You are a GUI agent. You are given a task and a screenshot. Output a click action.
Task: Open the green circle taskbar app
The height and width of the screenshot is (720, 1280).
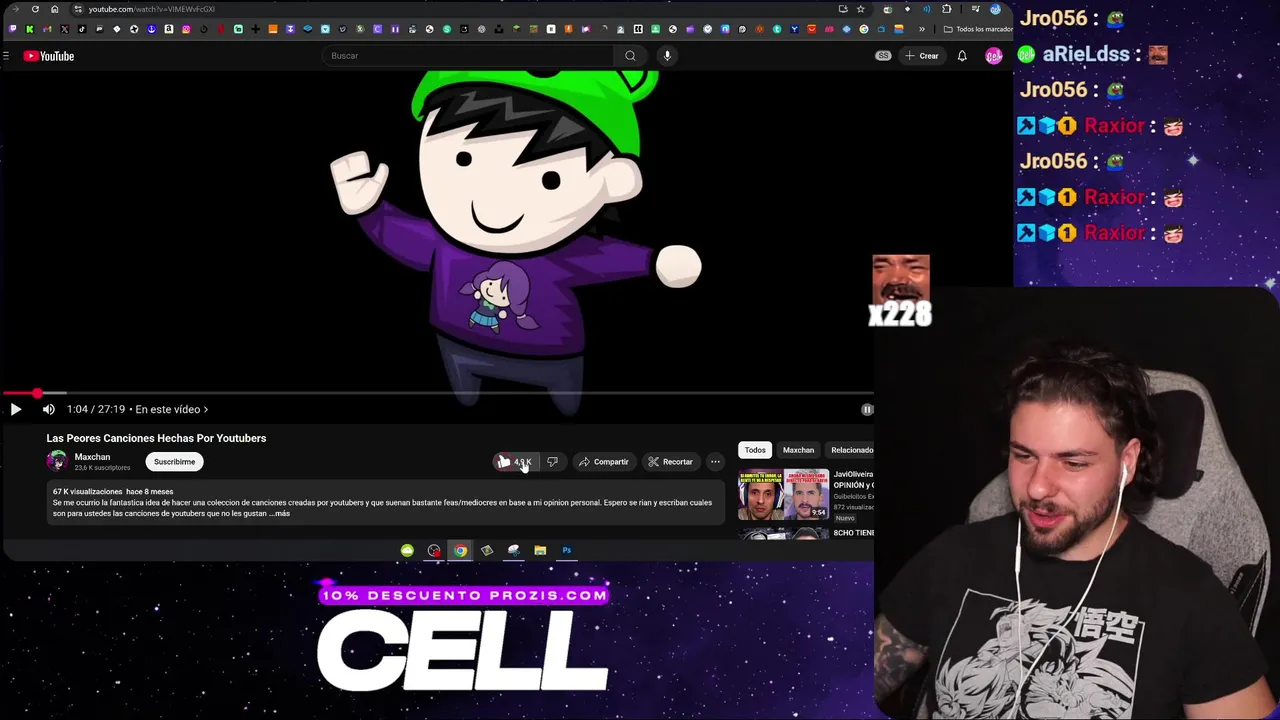pos(407,550)
